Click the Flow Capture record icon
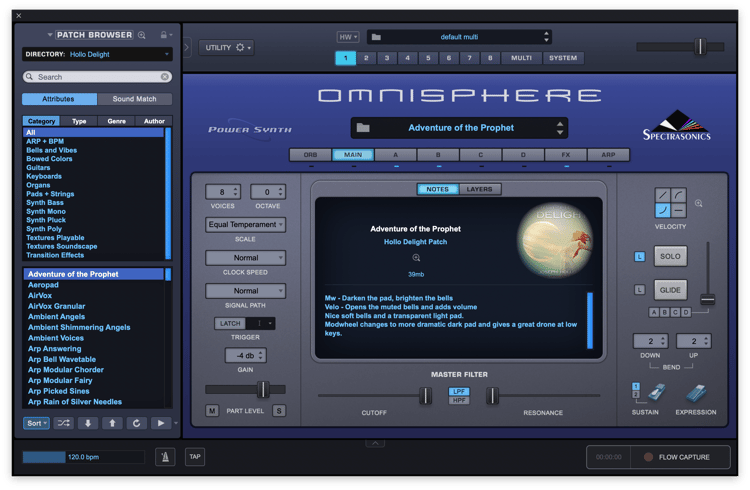Image resolution: width=750 pixels, height=490 pixels. [x=648, y=457]
